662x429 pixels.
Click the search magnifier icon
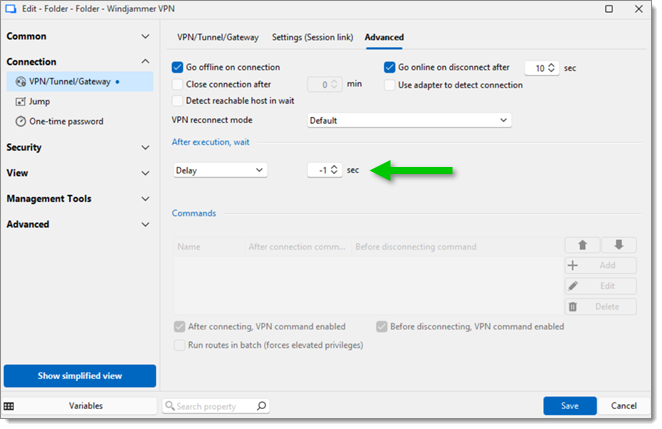261,406
